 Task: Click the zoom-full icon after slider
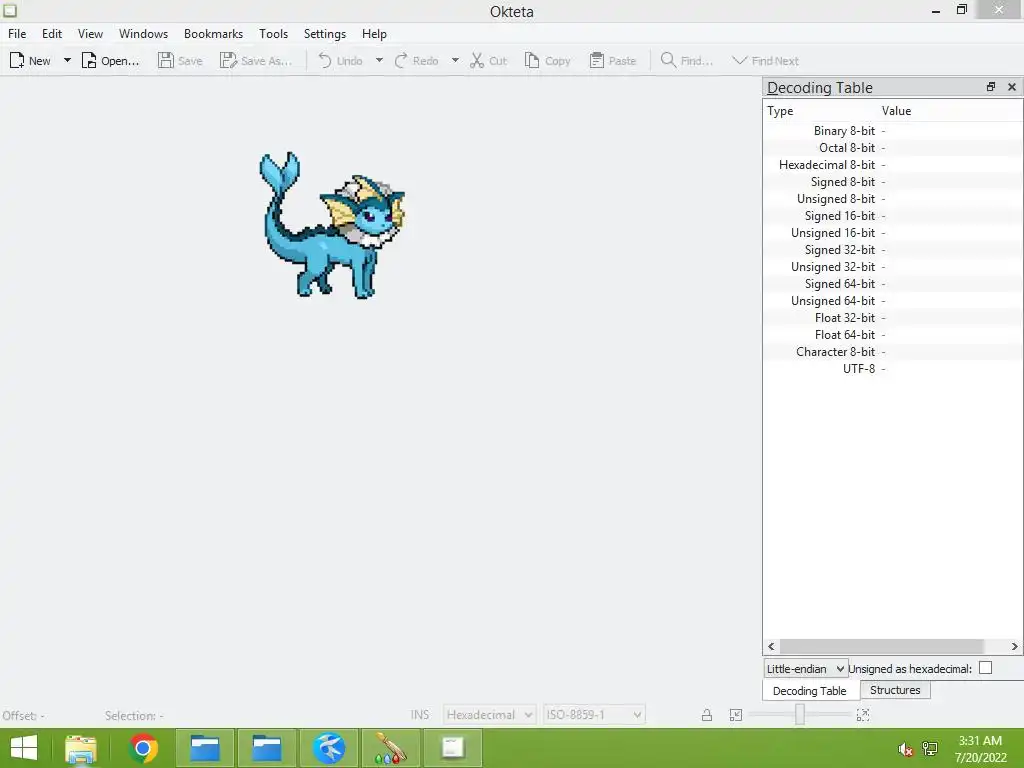pos(863,715)
